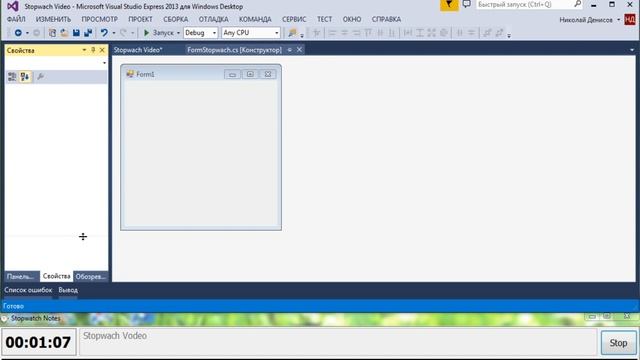Open the dropdown arrow next to Запуск

178,33
